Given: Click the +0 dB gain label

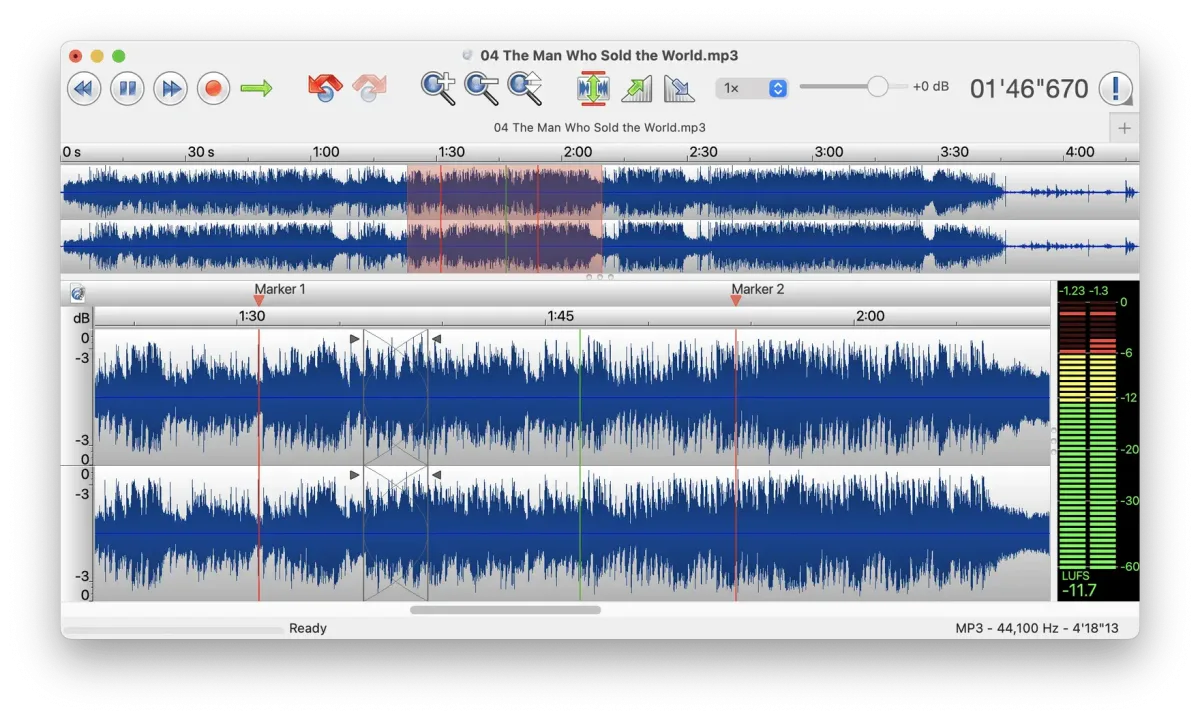Looking at the screenshot, I should tap(931, 87).
